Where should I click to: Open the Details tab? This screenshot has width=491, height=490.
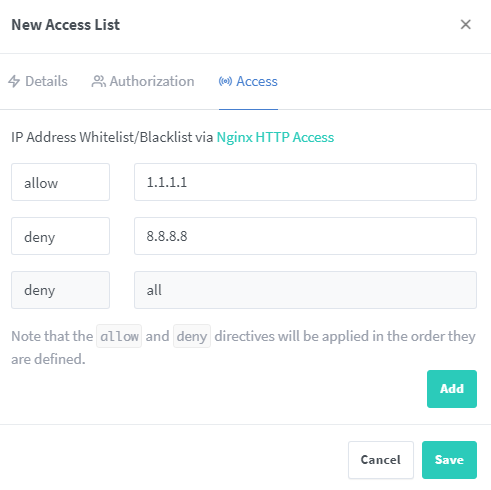click(38, 81)
